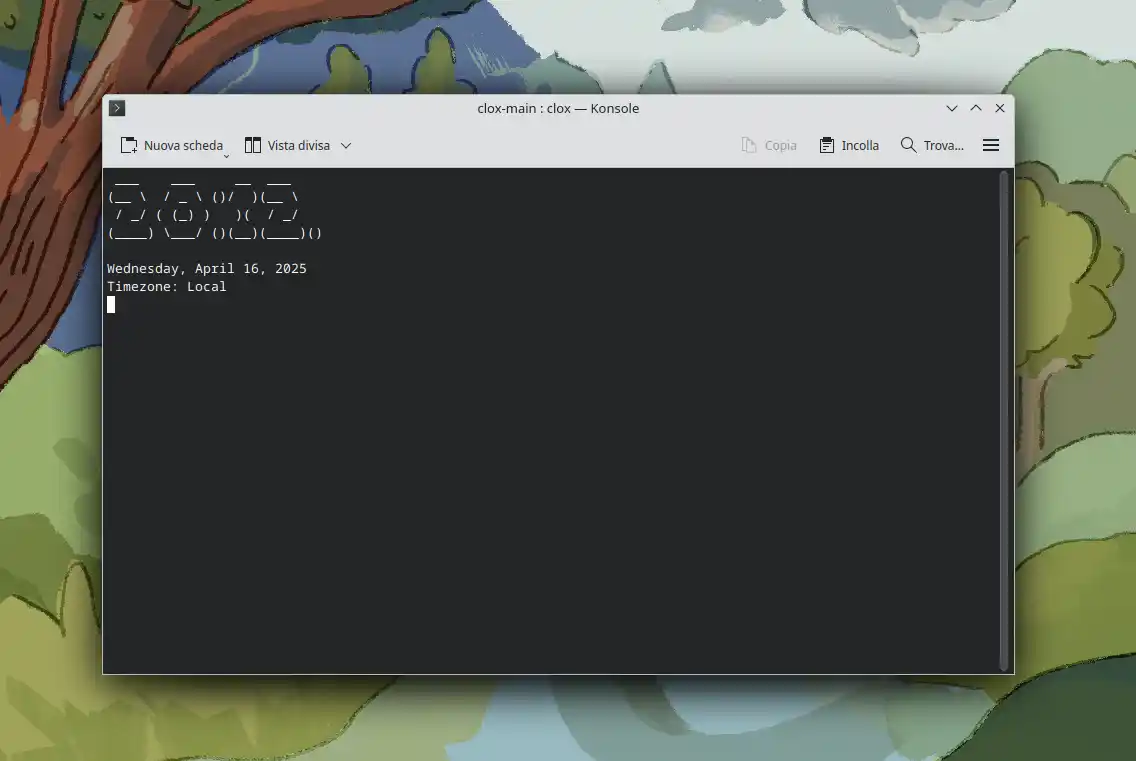1136x761 pixels.
Task: Click the 'Wednesday, April 16, 2025' text line
Action: point(207,269)
